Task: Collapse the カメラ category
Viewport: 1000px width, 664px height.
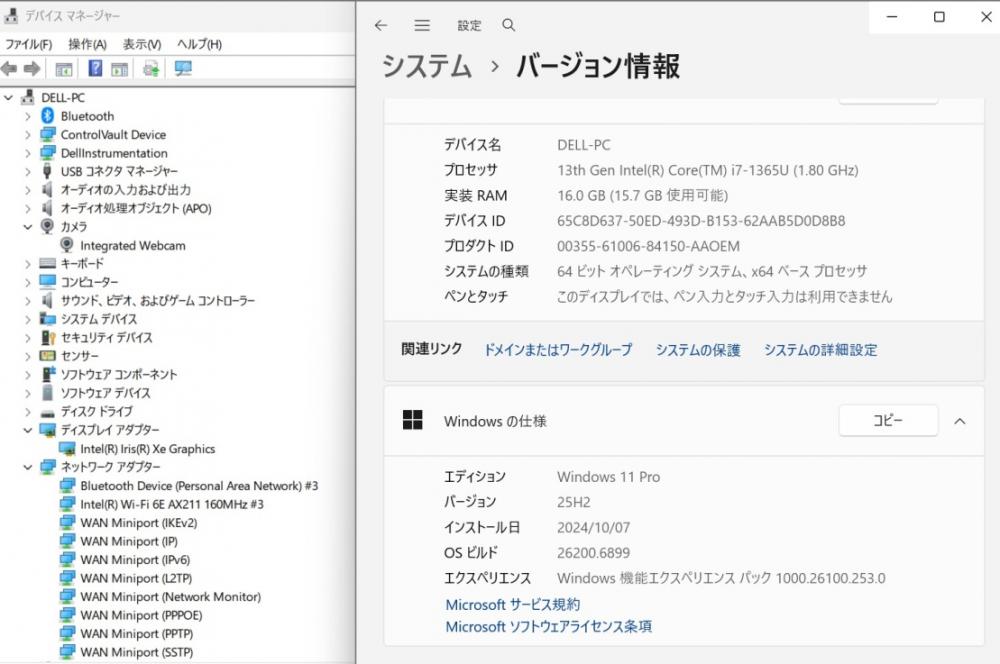Action: pos(28,227)
